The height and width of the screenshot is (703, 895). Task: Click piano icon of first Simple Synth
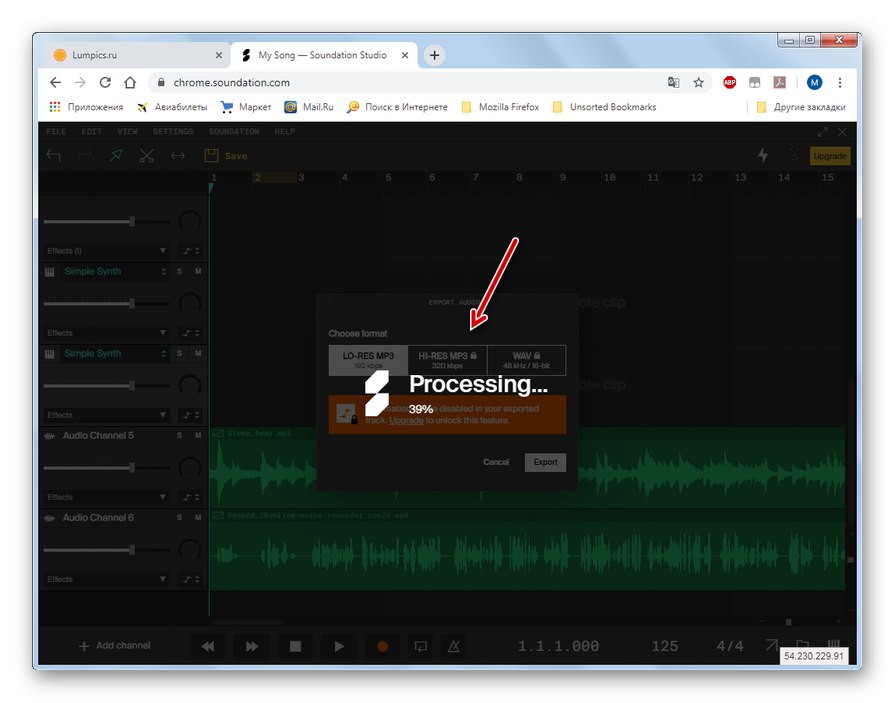coord(50,272)
